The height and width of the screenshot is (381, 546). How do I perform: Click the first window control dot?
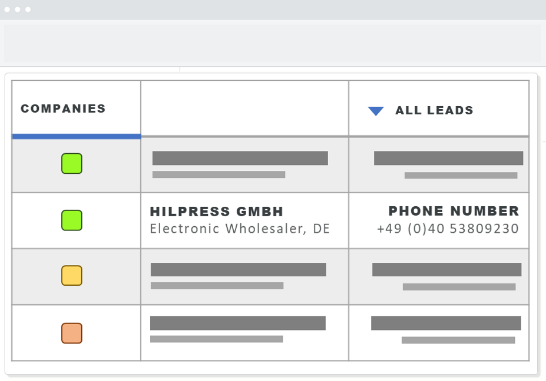[x=7, y=9]
